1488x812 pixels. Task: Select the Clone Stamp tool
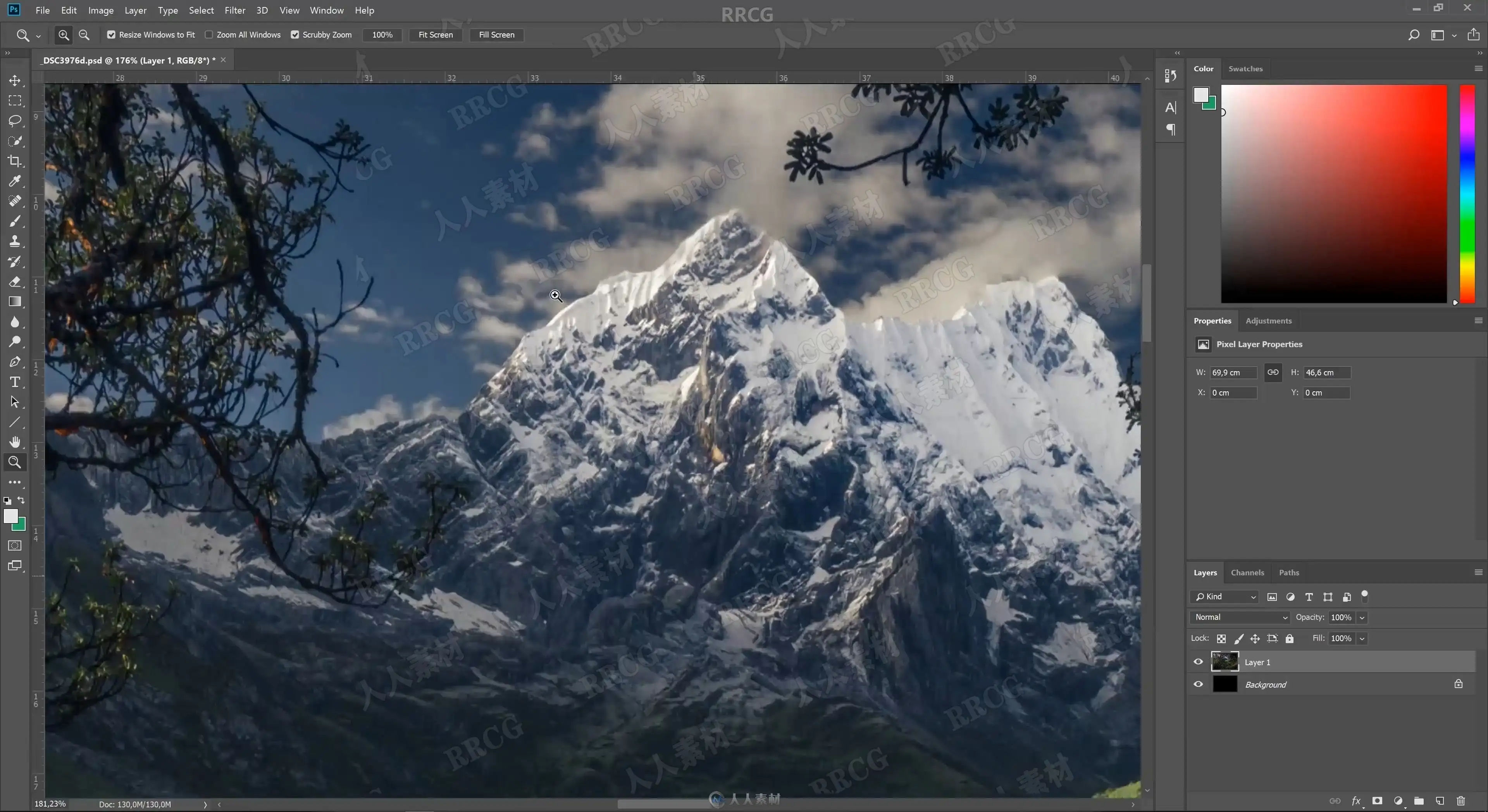click(14, 241)
